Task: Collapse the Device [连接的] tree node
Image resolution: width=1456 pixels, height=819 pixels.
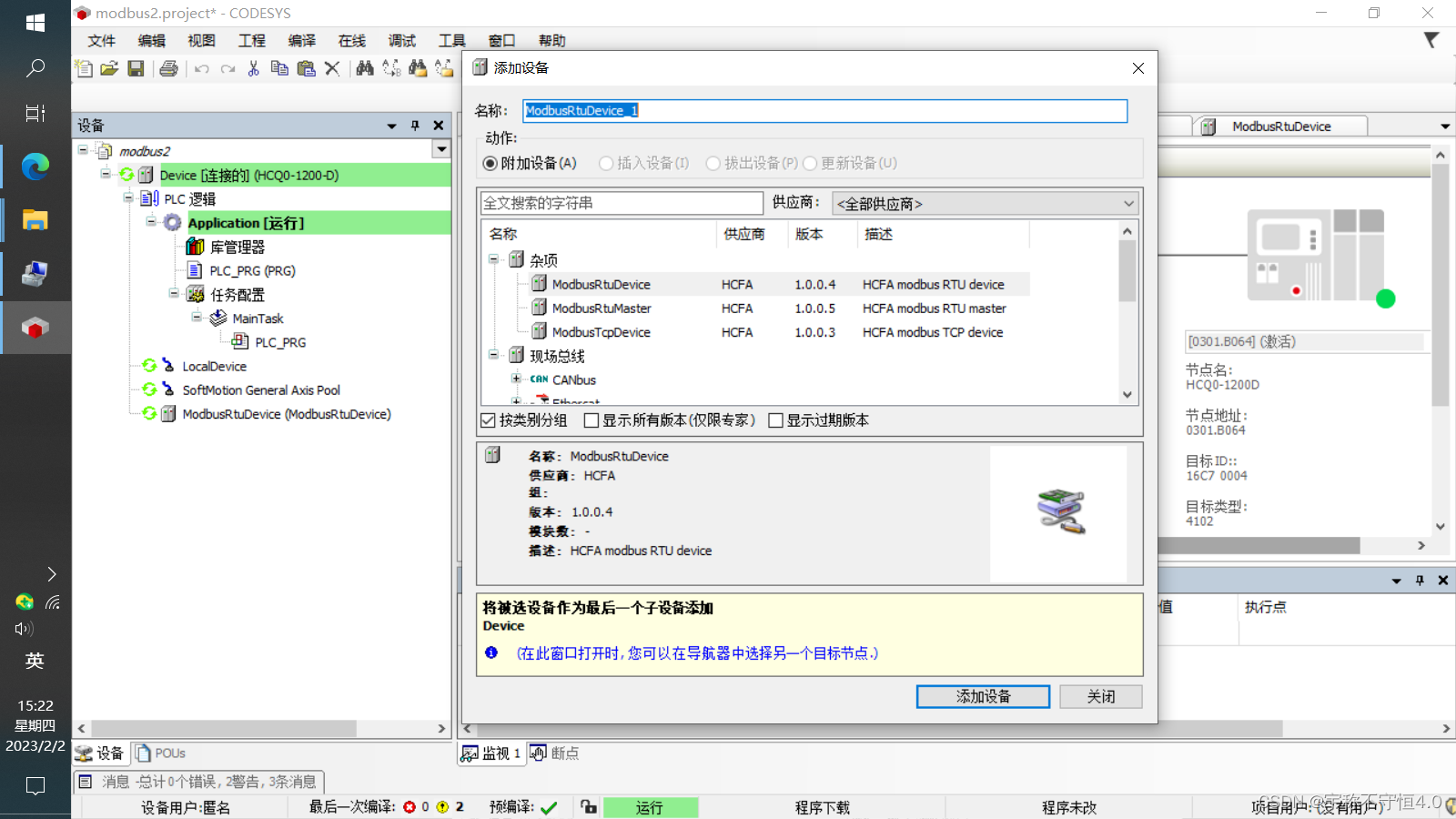Action: (x=106, y=174)
